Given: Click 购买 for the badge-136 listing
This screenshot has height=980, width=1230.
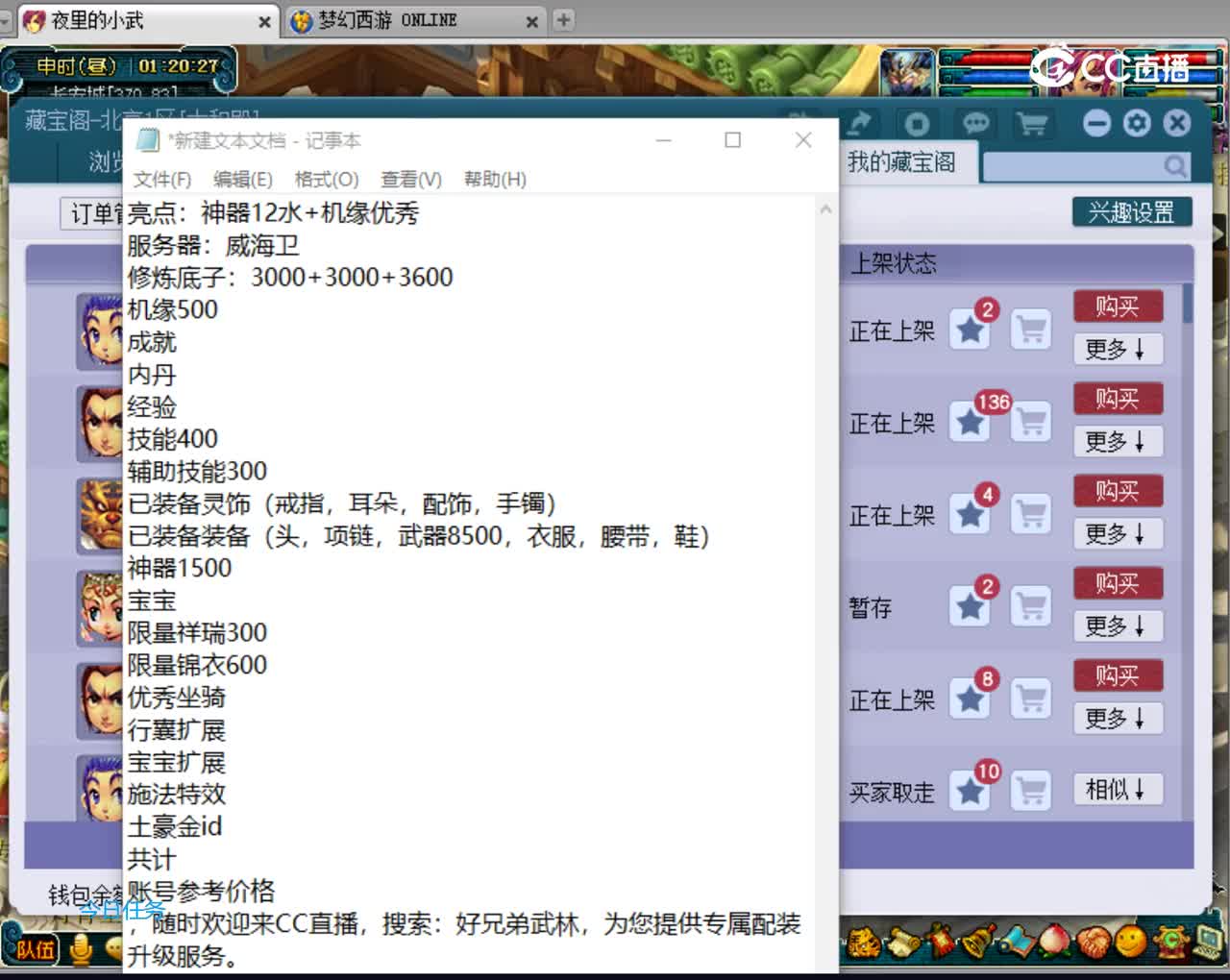Looking at the screenshot, I should click(x=1118, y=399).
